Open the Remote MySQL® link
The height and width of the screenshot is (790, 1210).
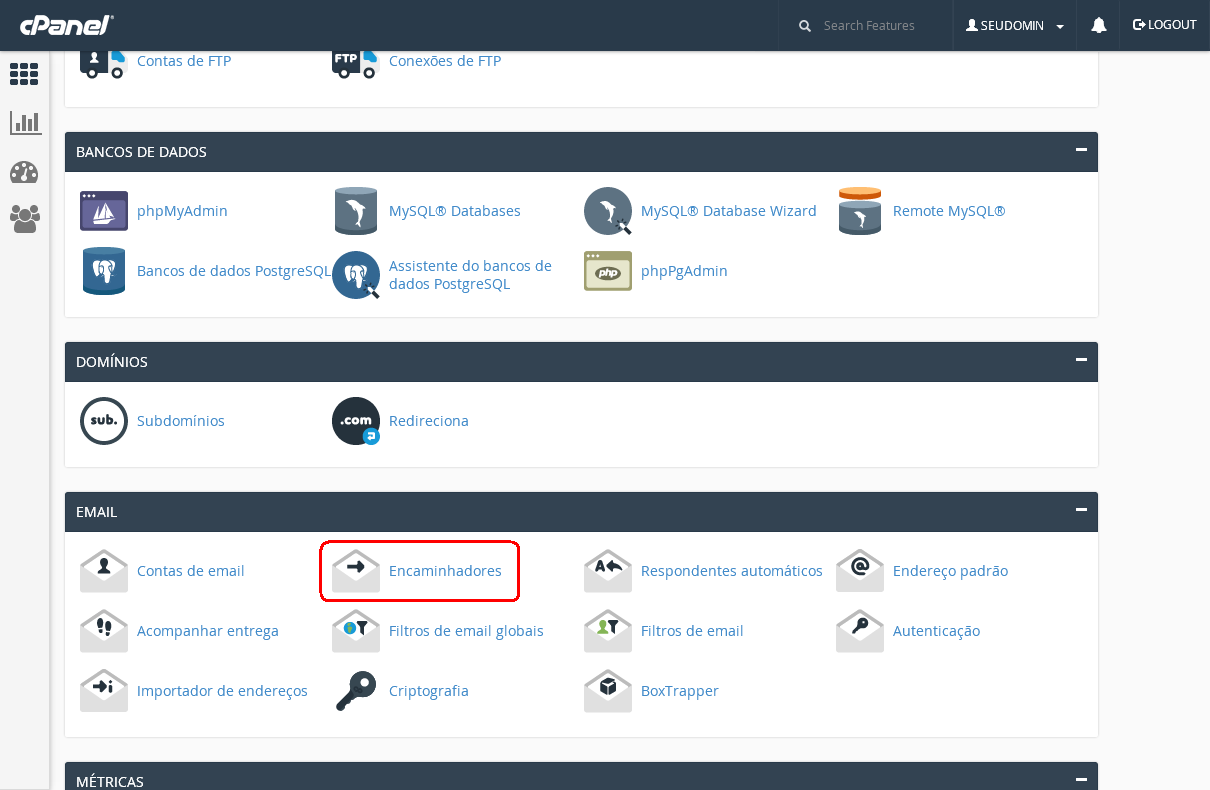coord(949,211)
